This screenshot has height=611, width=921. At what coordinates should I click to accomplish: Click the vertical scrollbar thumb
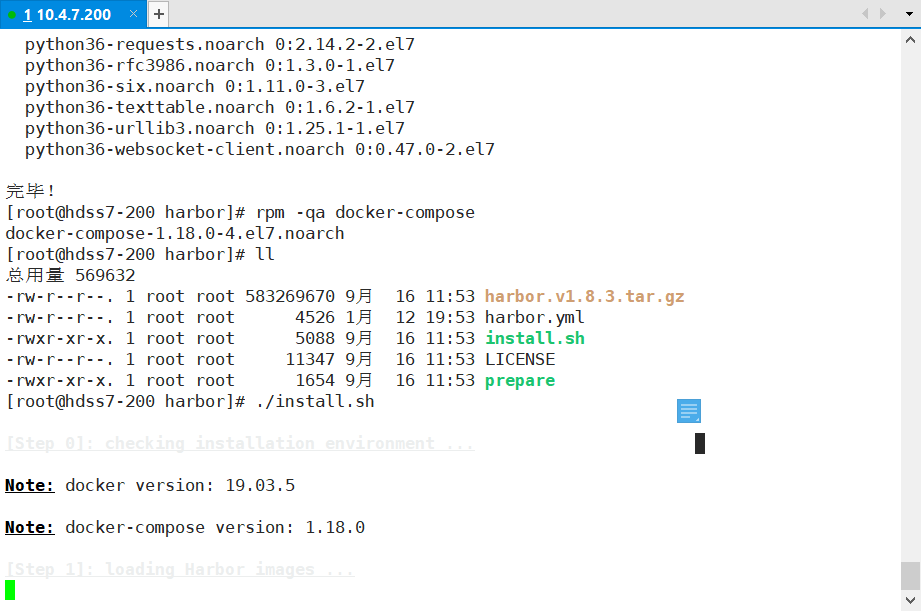tap(910, 575)
